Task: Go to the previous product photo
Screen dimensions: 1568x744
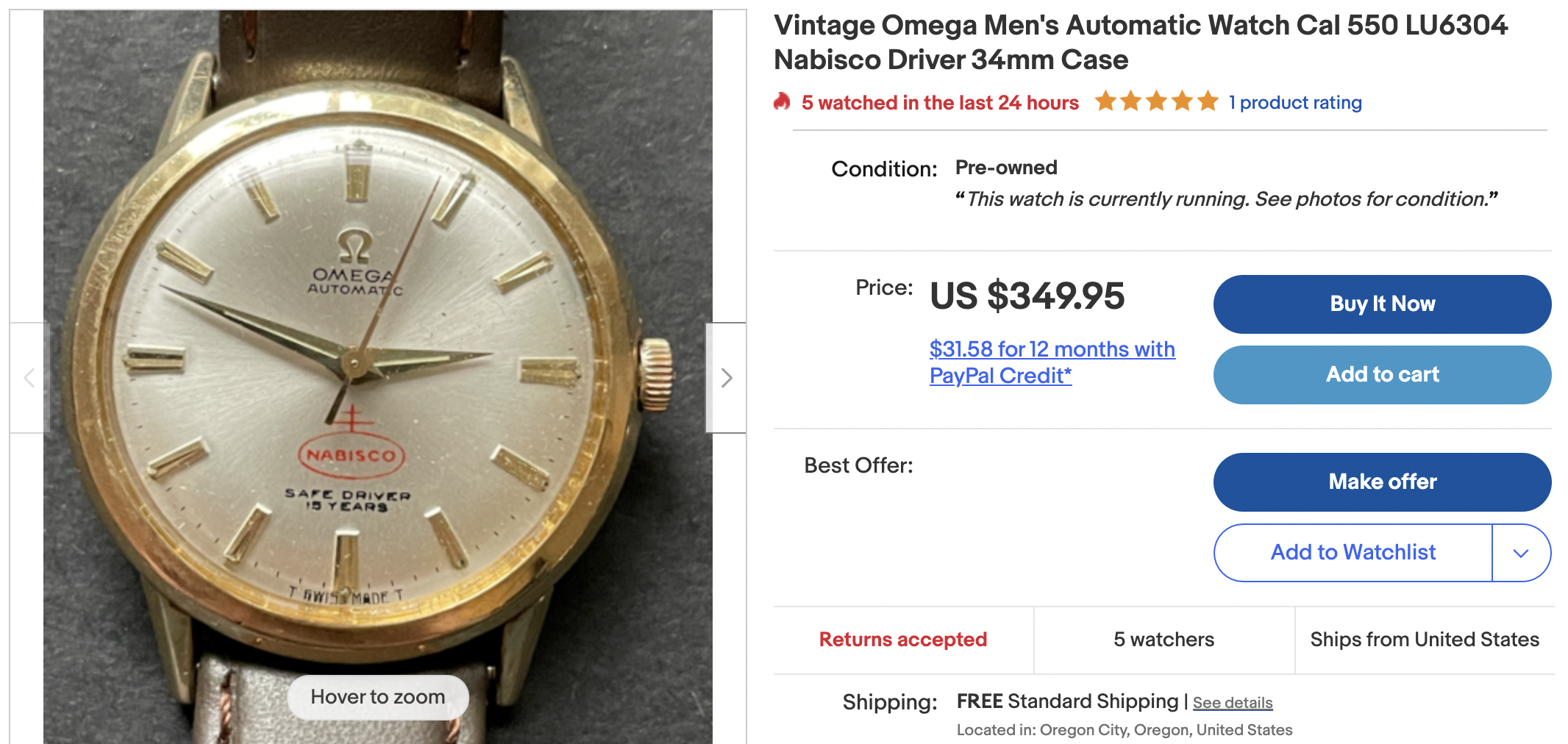Action: click(x=29, y=378)
